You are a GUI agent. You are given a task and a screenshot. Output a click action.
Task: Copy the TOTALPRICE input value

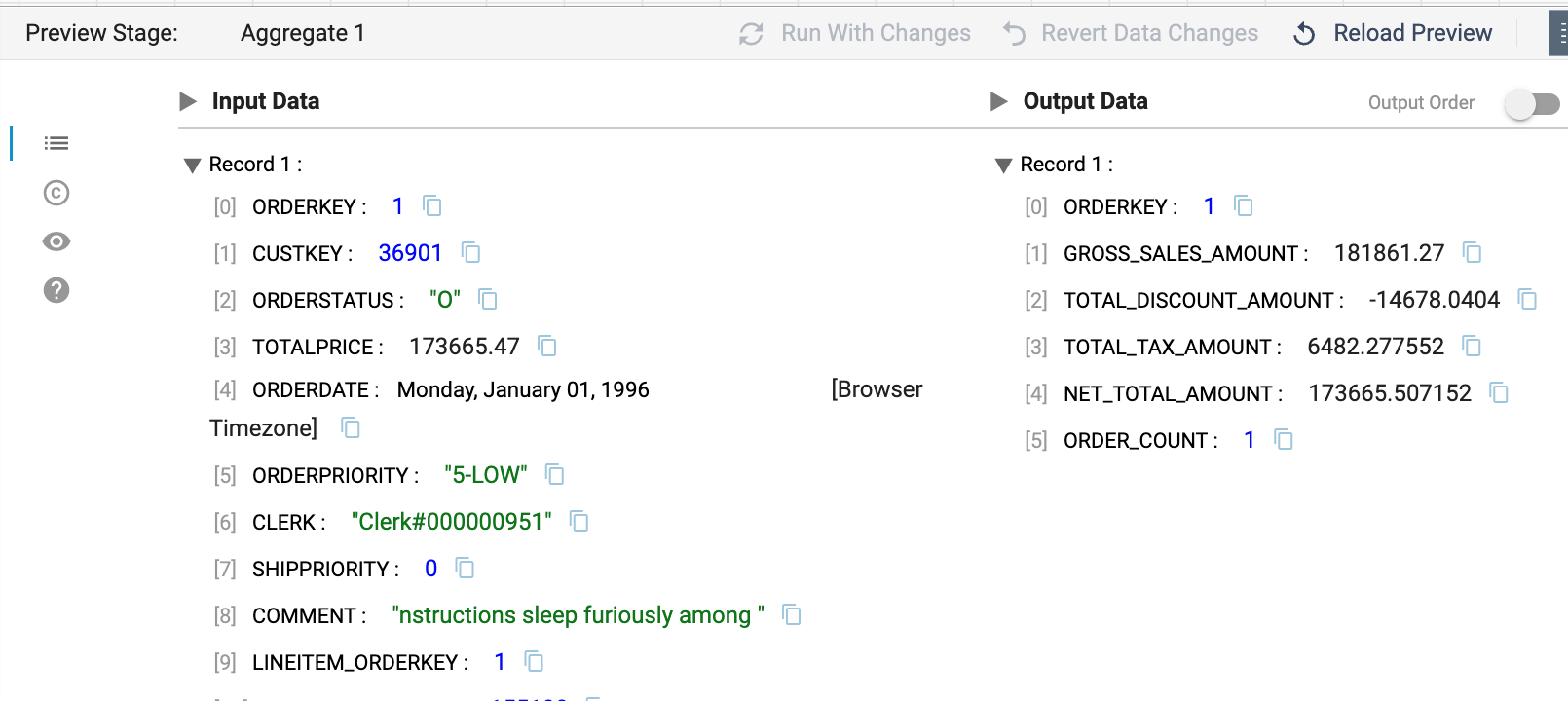point(547,347)
